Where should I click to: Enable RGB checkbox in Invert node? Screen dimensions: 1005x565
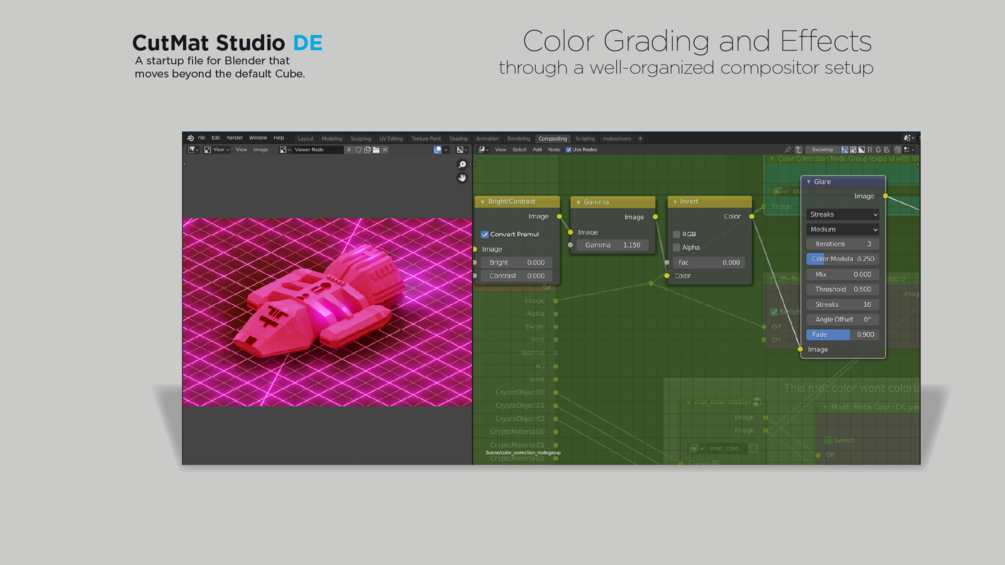coord(676,234)
